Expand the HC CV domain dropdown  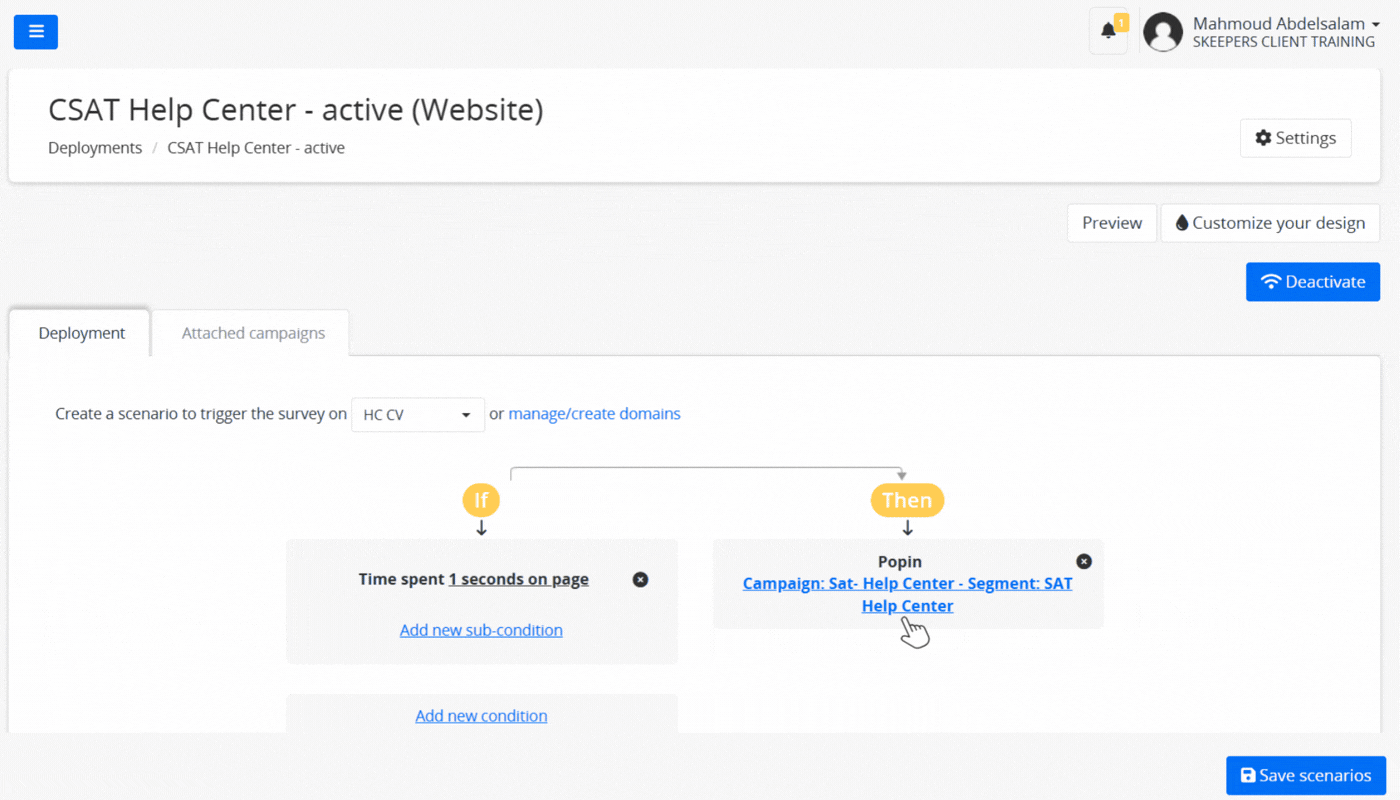[418, 415]
